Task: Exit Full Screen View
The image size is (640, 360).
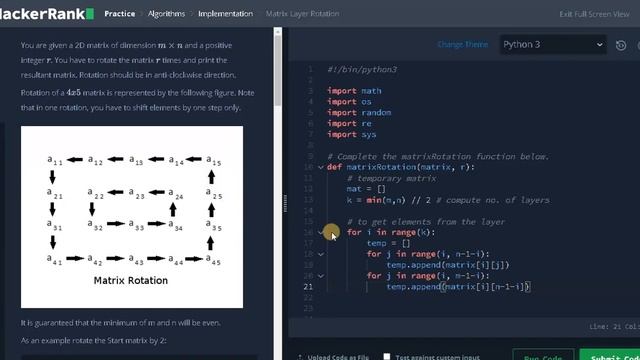Action: click(x=594, y=14)
